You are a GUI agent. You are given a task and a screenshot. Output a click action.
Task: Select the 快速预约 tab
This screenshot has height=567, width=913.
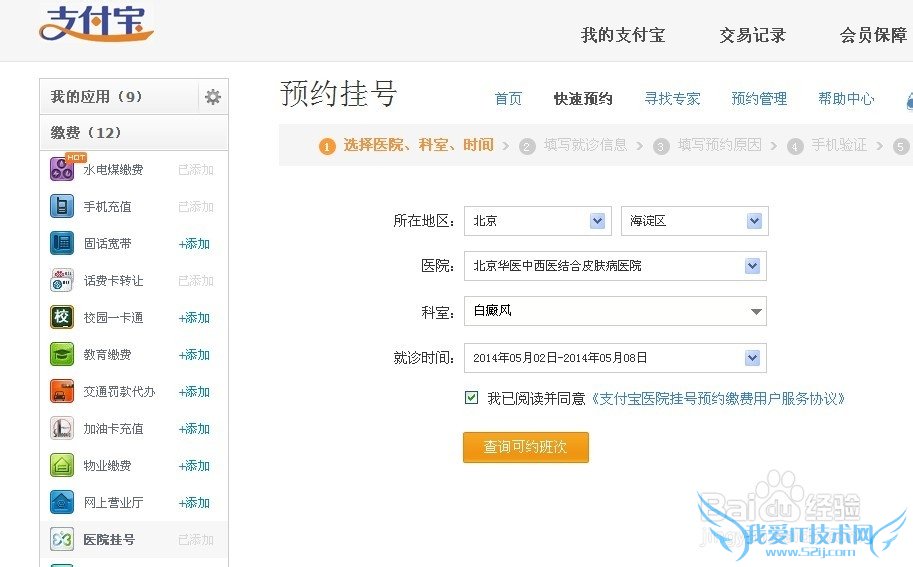click(583, 99)
